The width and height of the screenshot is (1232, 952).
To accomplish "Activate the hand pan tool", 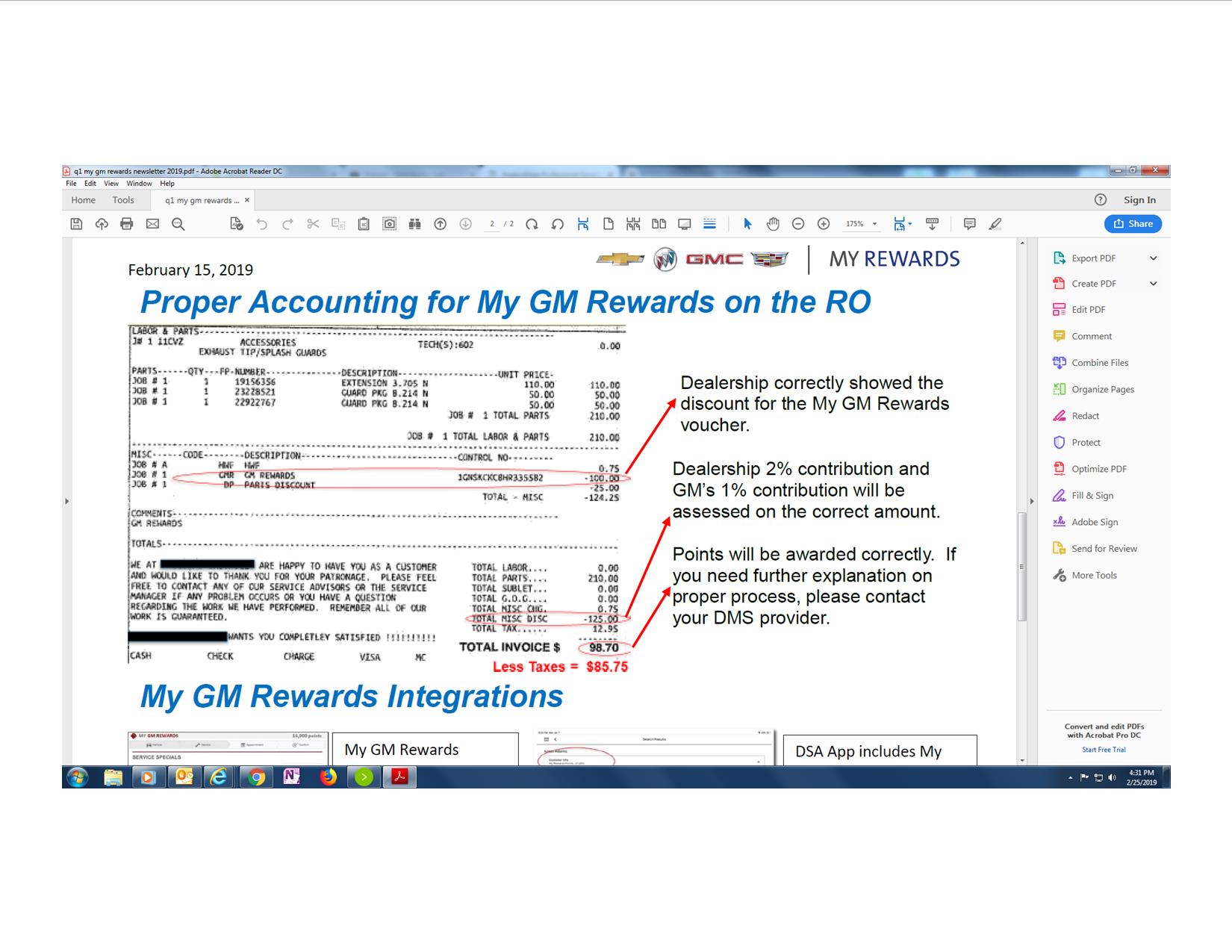I will [773, 224].
